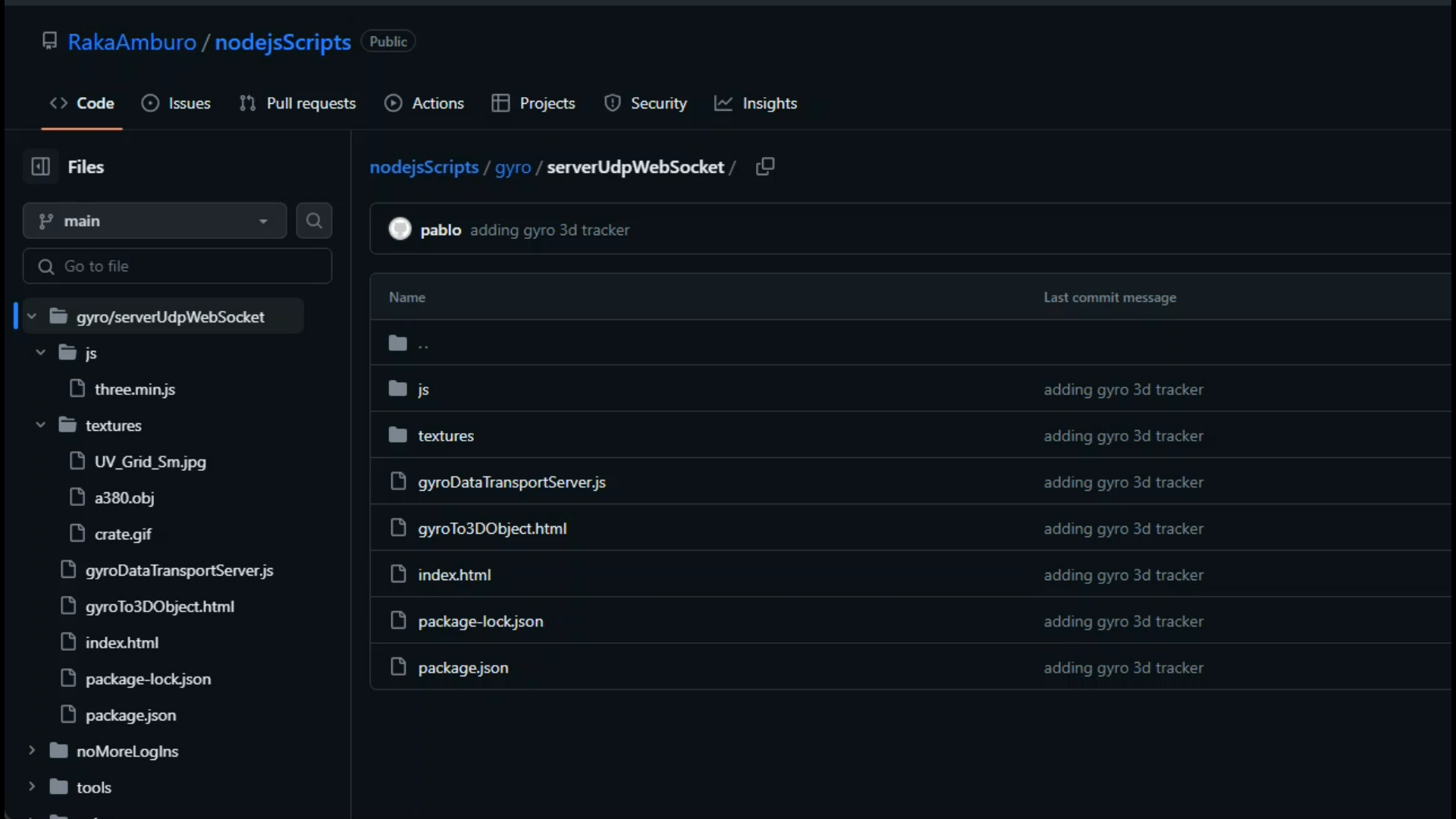This screenshot has height=819, width=1456.
Task: Click the Security tab icon
Action: 613,103
